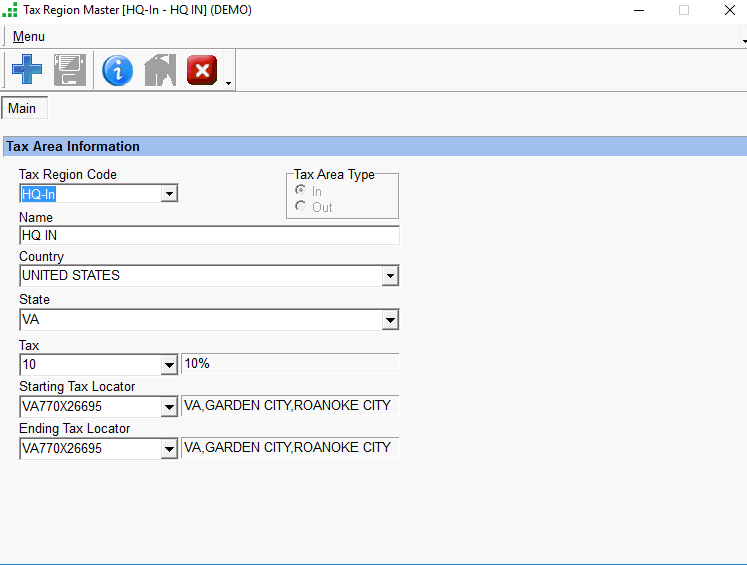The height and width of the screenshot is (565, 747).
Task: Open the toolbar overflow arrow
Action: tap(229, 83)
